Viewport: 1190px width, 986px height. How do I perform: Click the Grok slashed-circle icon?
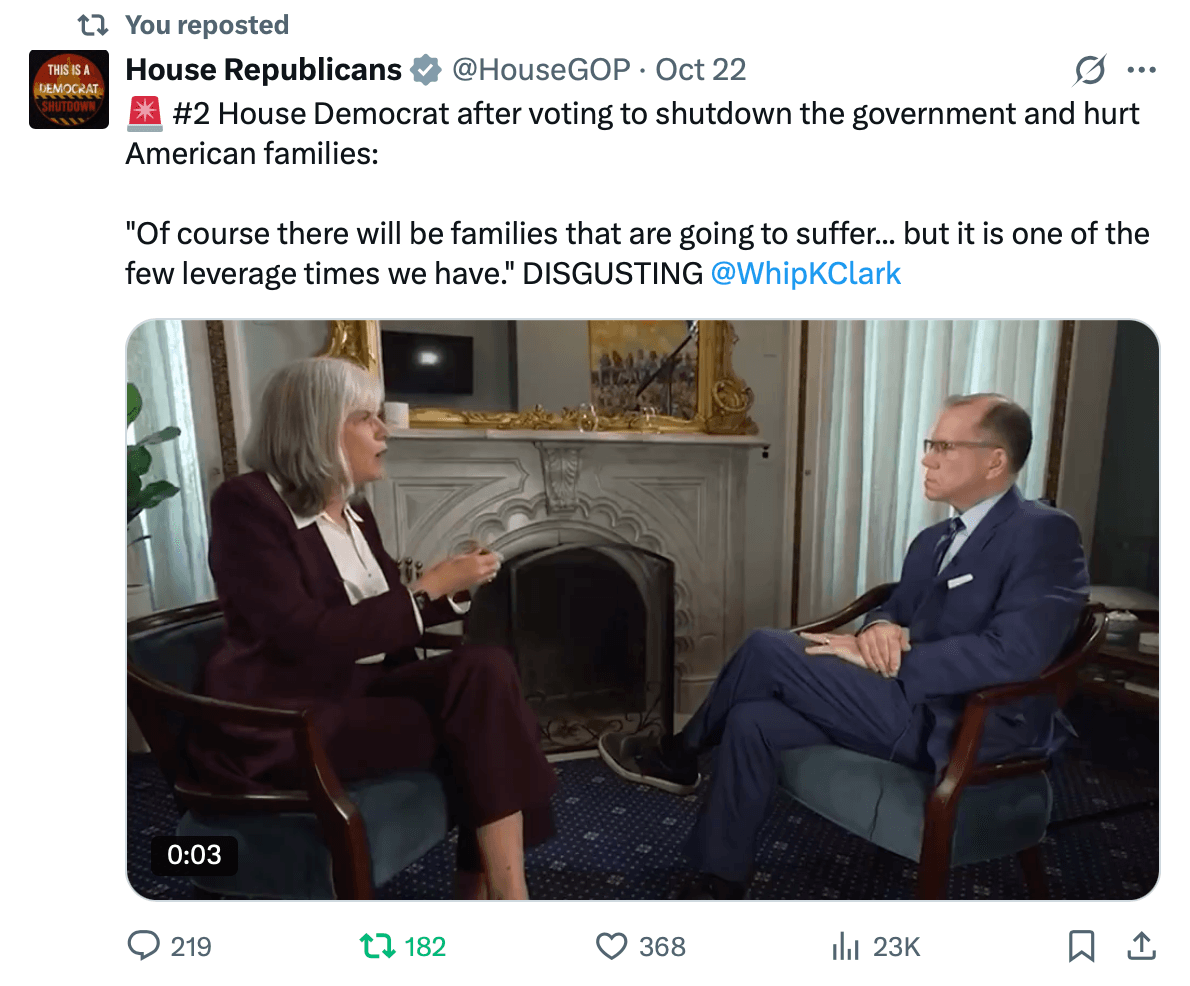1089,70
